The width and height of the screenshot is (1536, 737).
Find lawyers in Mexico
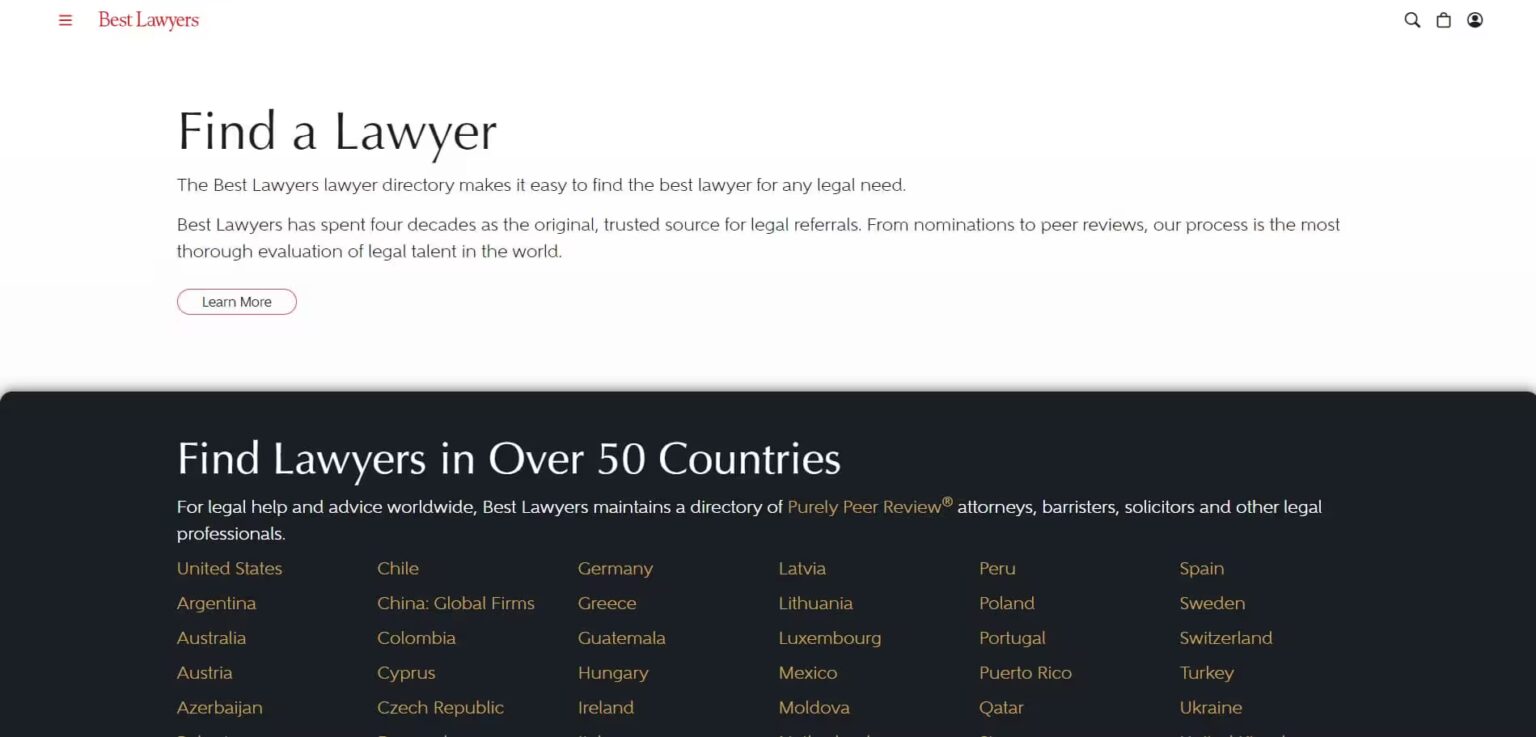click(807, 672)
